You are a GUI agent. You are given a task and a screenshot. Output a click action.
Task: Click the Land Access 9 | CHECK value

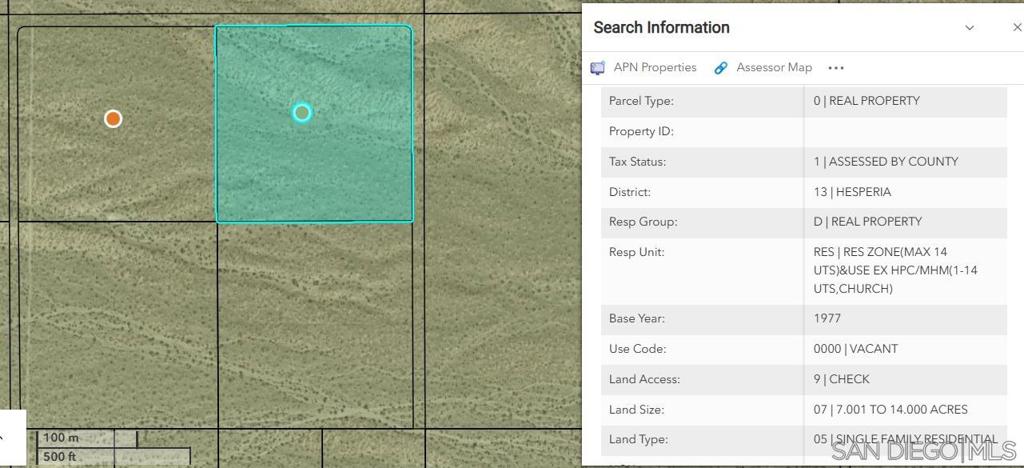(841, 380)
